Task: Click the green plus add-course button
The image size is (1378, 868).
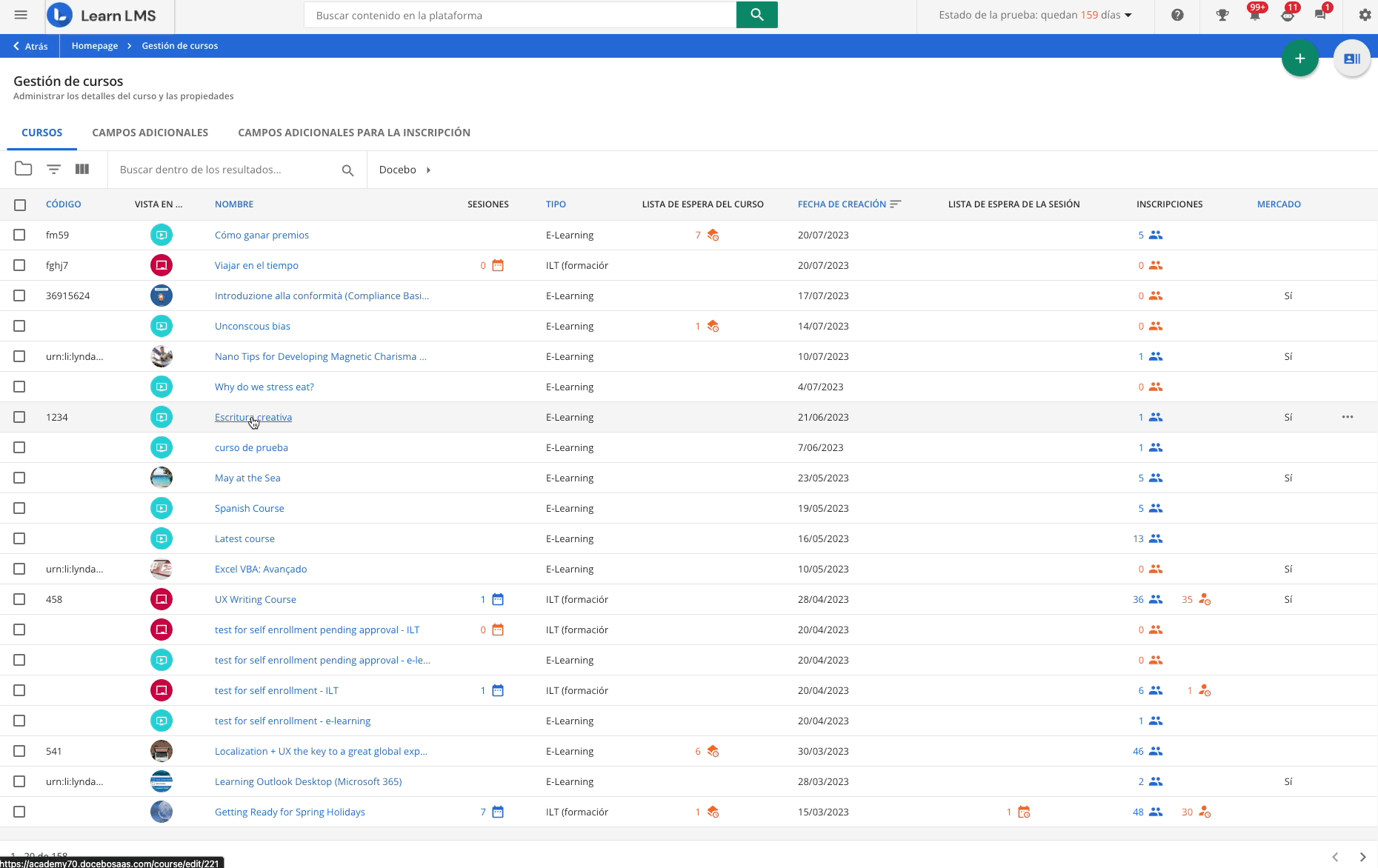Action: tap(1299, 59)
